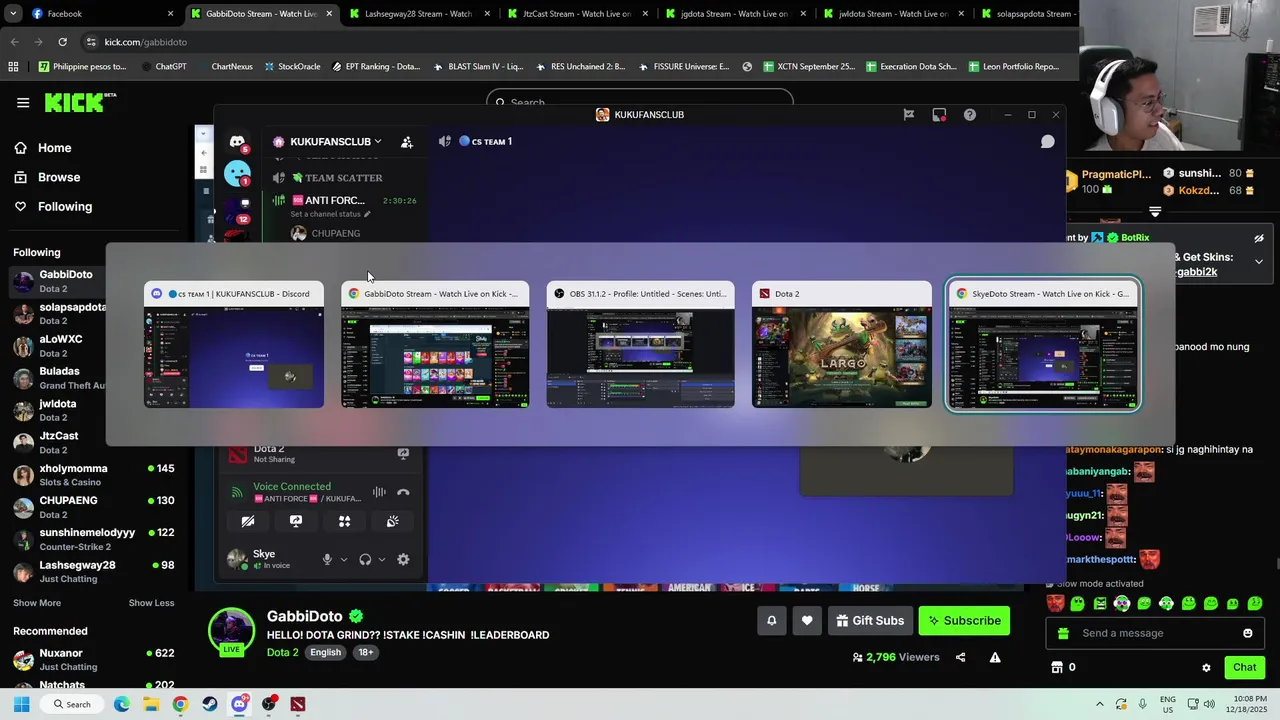Open Discord inbox flag icon
The height and width of the screenshot is (720, 1280).
pos(909,115)
